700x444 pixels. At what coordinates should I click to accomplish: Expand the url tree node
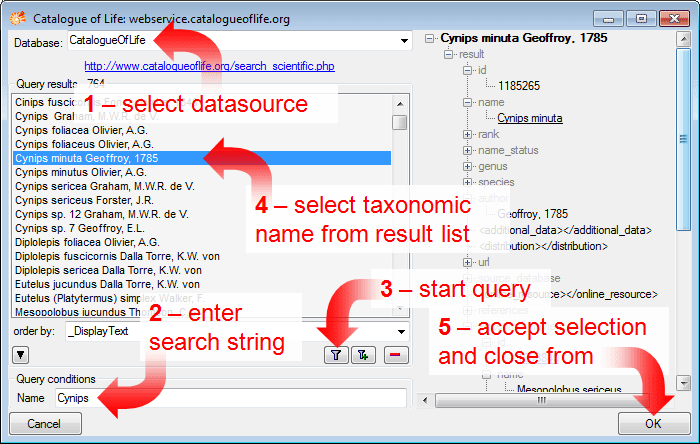point(468,262)
